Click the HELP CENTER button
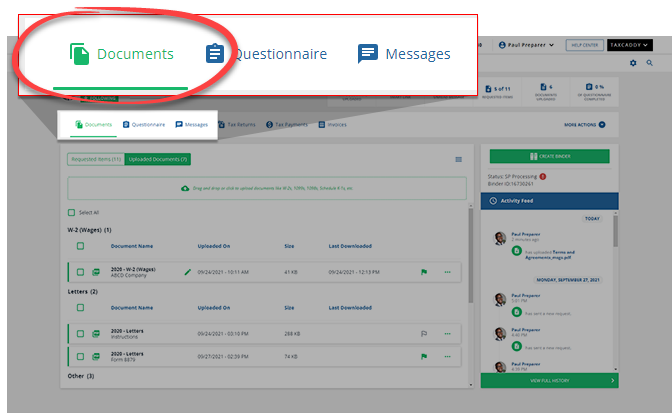This screenshot has width=672, height=413. [x=585, y=45]
